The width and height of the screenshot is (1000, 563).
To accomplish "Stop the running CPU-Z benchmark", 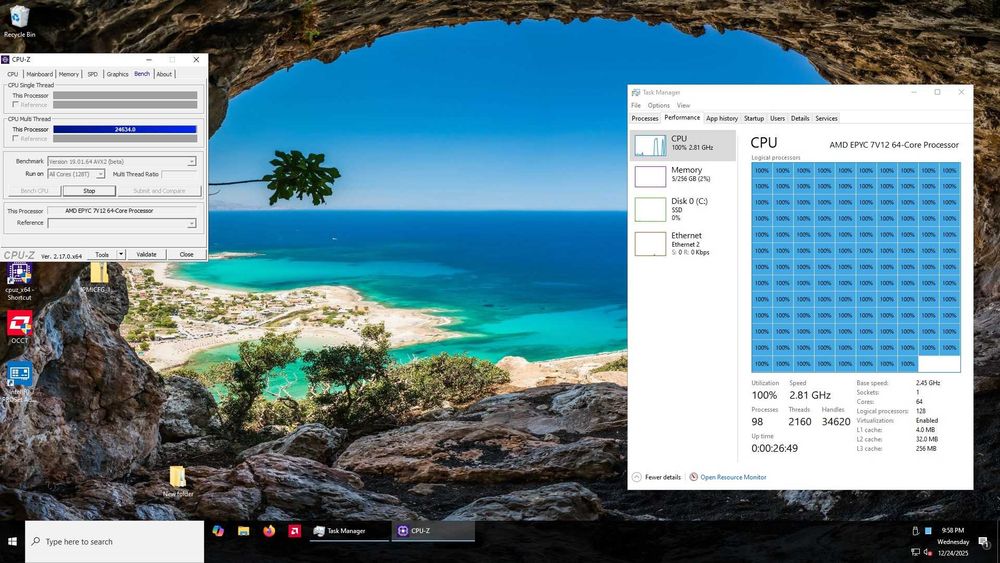I will (89, 191).
